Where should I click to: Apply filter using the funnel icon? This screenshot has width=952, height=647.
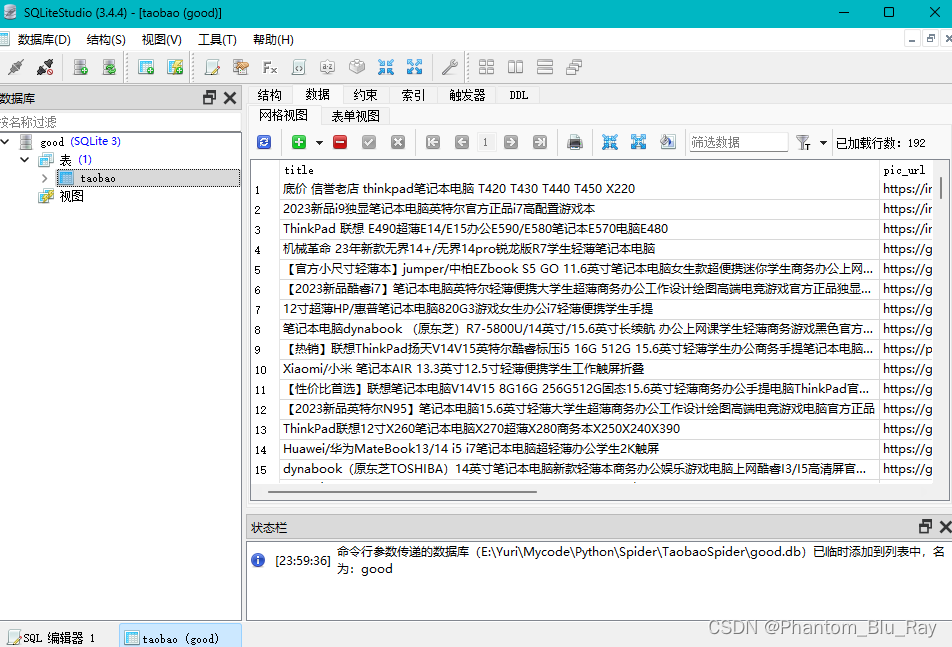click(x=803, y=143)
